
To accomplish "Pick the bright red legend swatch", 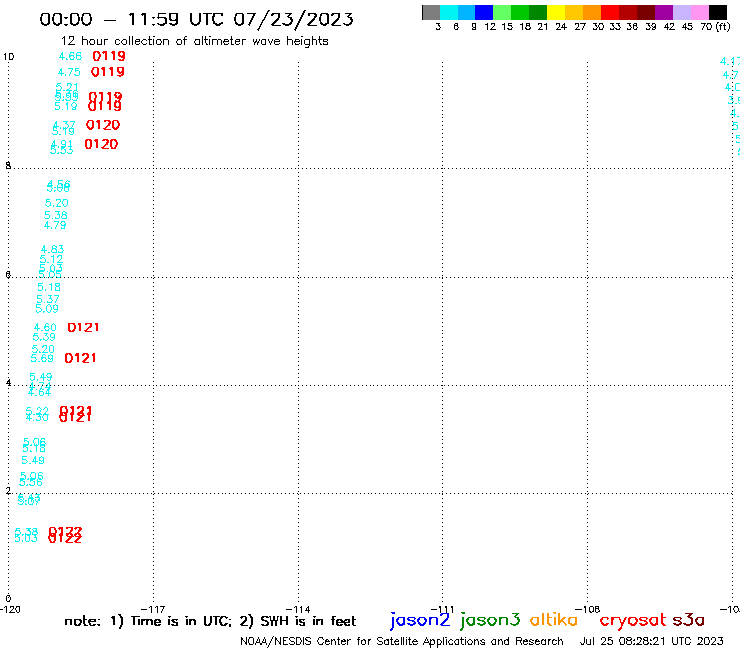I will point(610,12).
